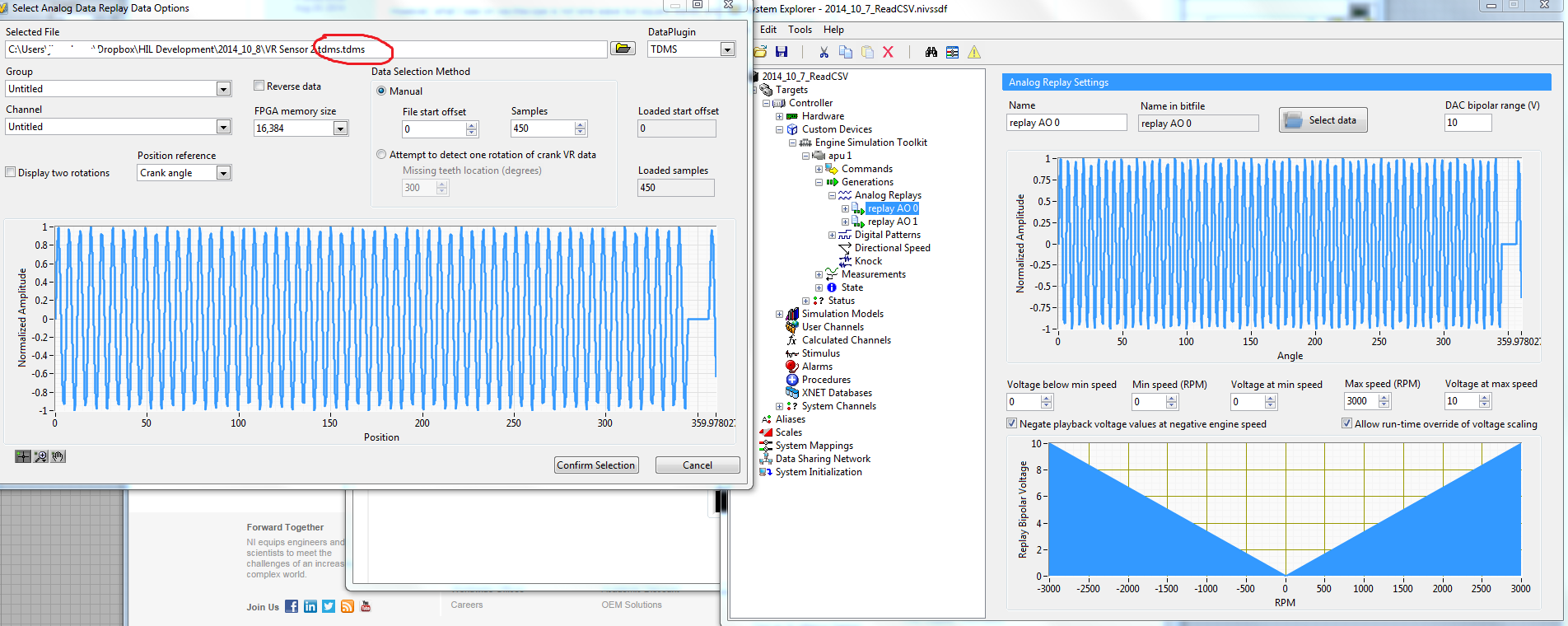Open the Channel Untitled dropdown
Screen dimensions: 1568x626
coord(223,127)
